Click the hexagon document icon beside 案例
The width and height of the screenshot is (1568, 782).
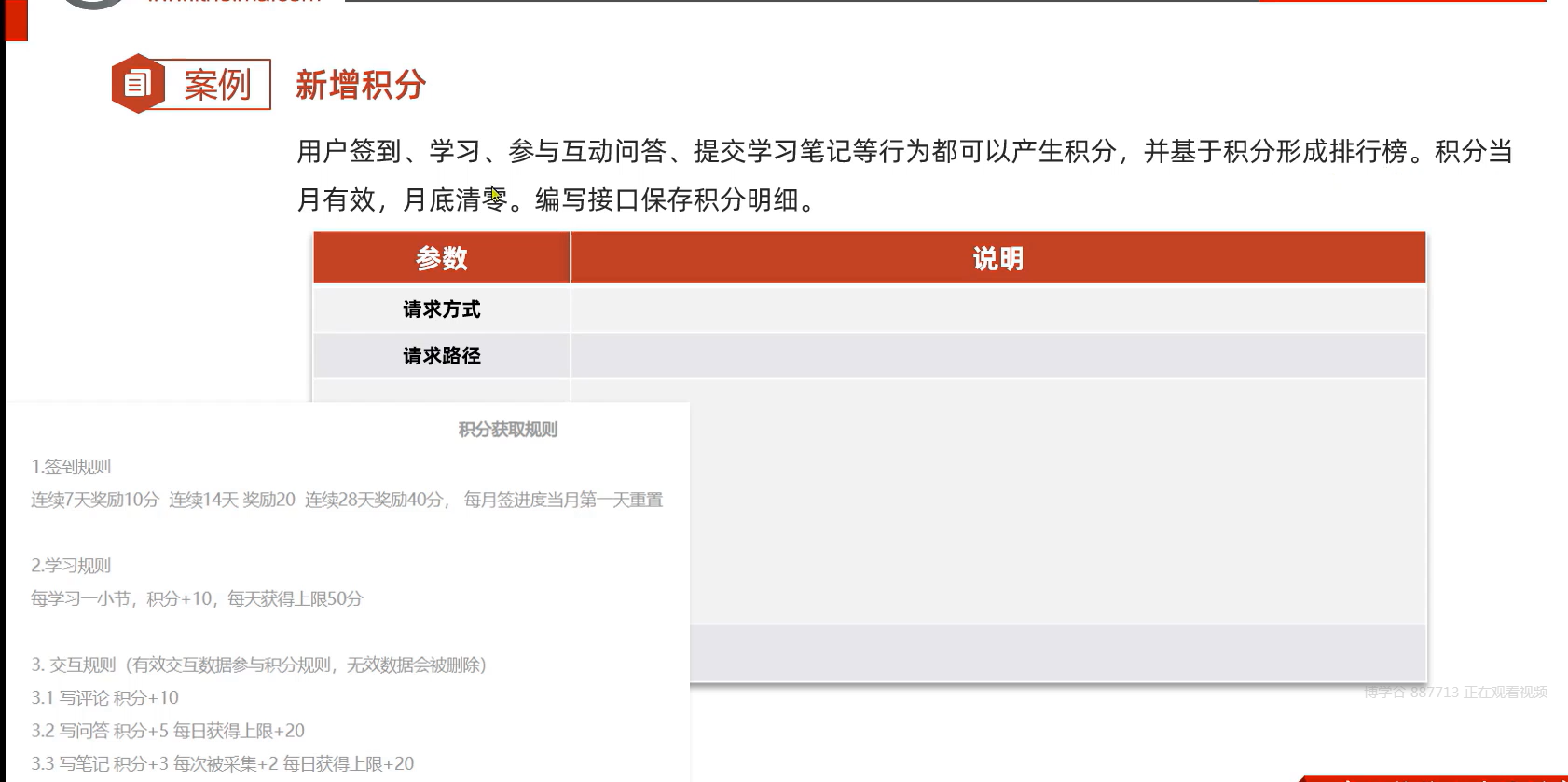[x=138, y=84]
